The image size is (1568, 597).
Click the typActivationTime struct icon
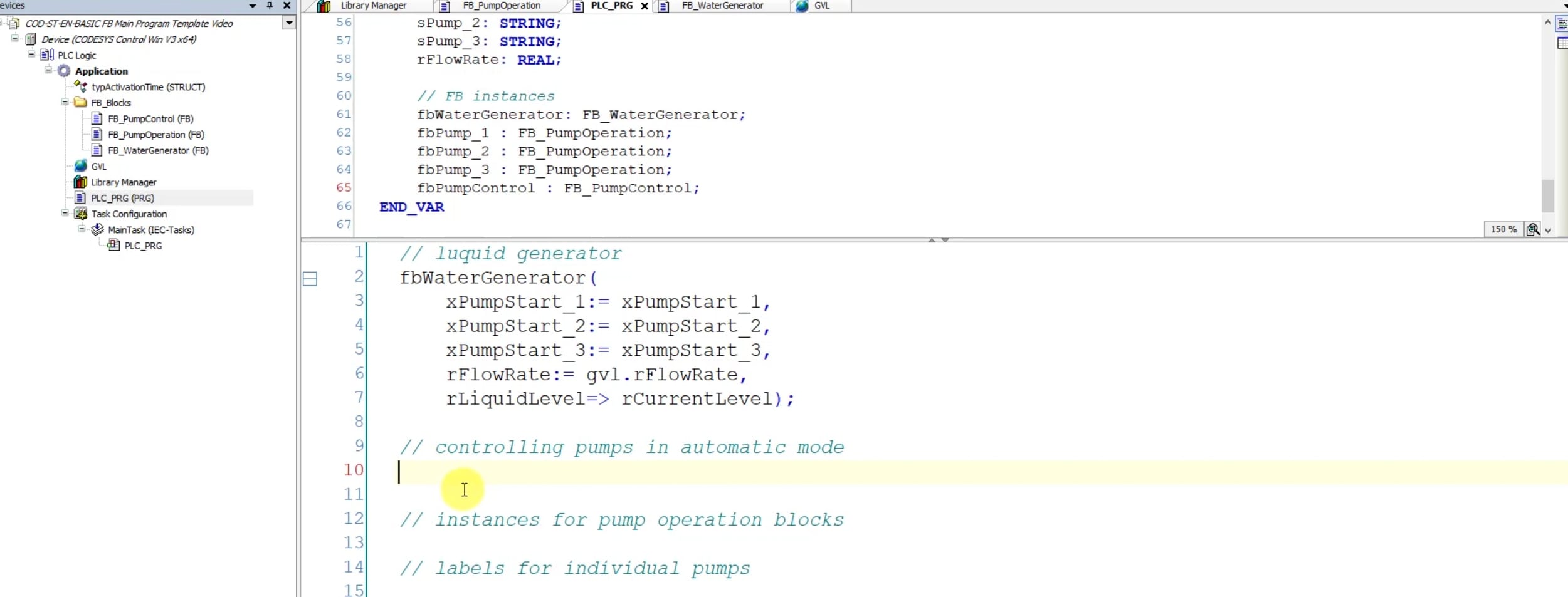(81, 86)
